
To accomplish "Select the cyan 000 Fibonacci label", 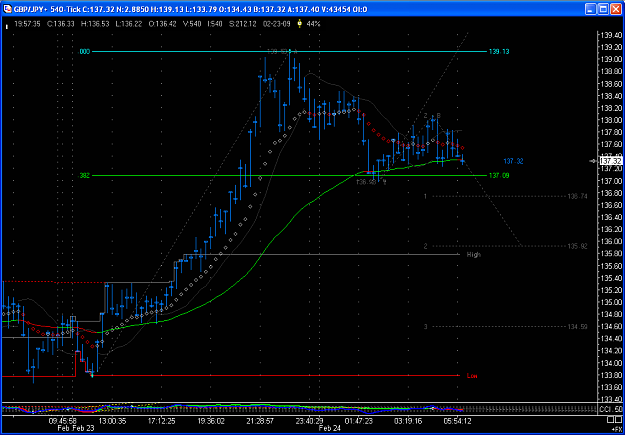I will (85, 52).
